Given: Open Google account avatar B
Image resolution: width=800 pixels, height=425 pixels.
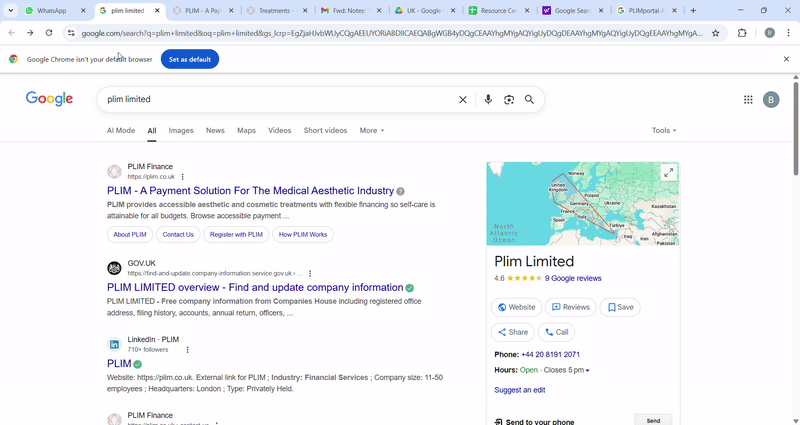Looking at the screenshot, I should tap(771, 99).
